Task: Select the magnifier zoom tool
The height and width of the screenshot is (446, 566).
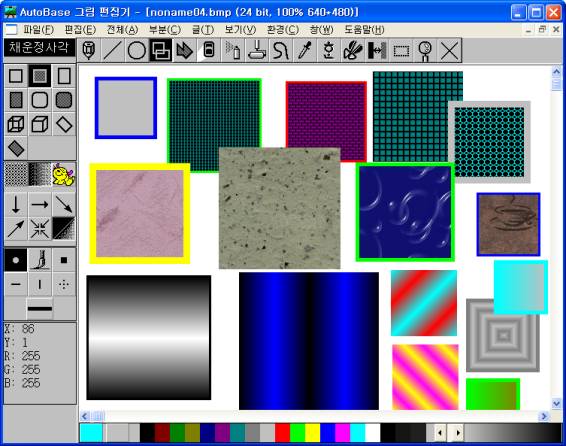Action: pos(425,50)
